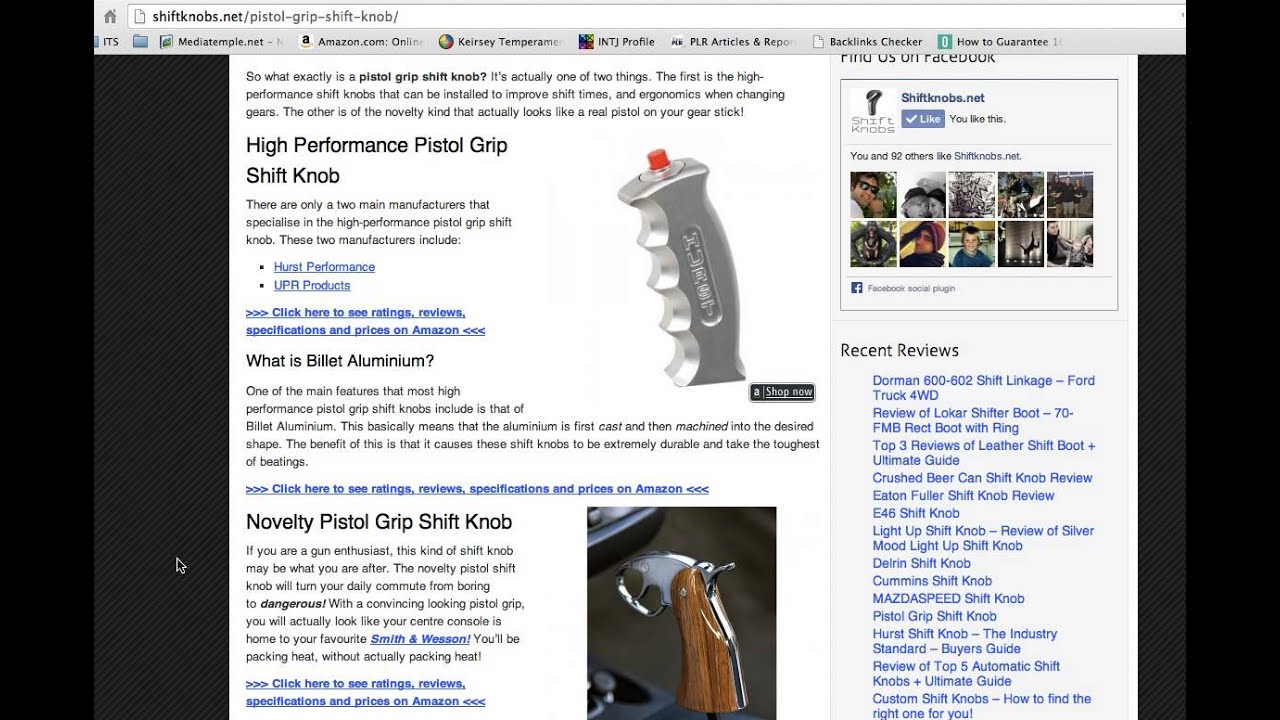Open the Shiftknobs.net Facebook page title
The image size is (1280, 720).
[x=942, y=98]
